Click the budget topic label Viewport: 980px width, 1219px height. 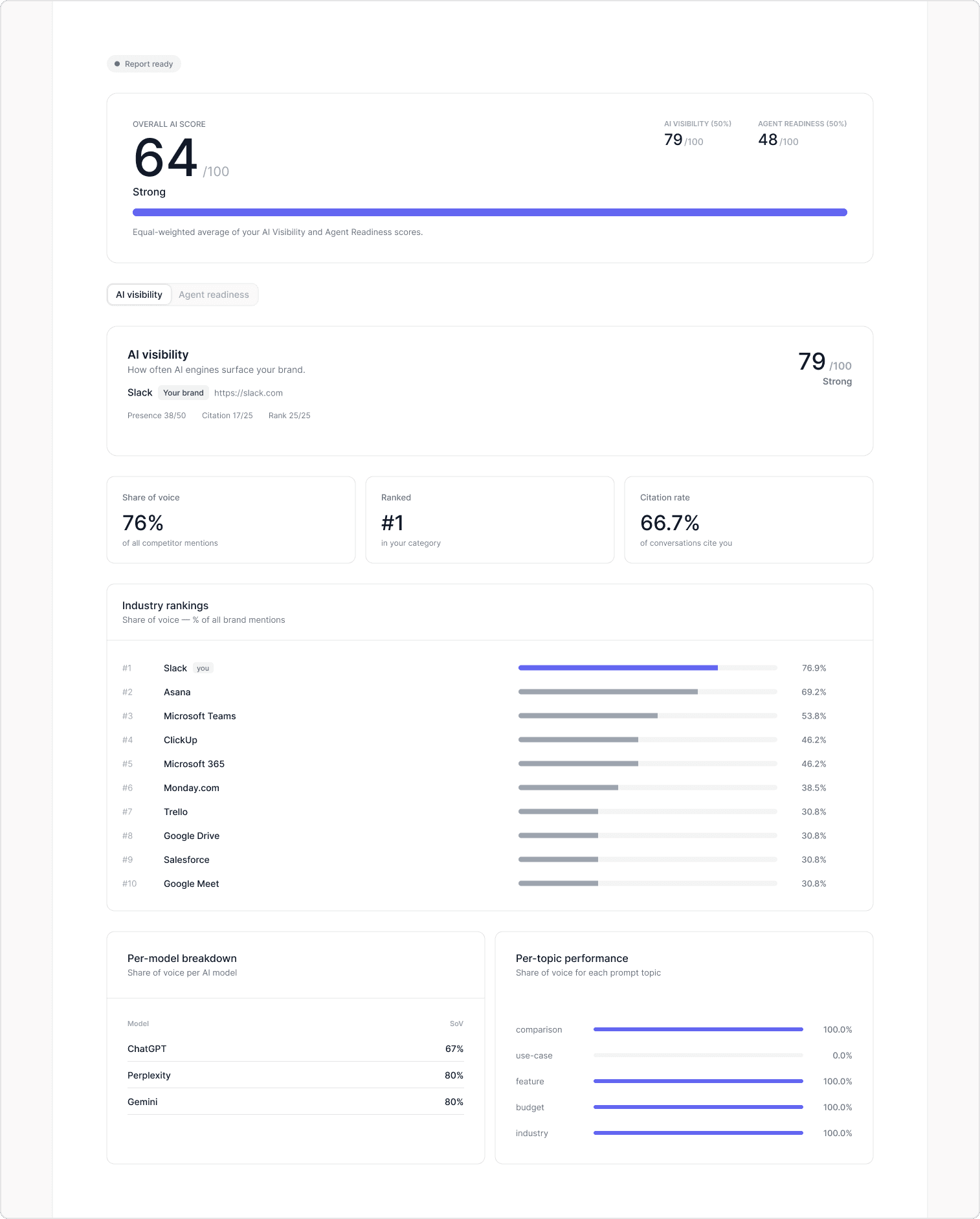pos(530,1107)
